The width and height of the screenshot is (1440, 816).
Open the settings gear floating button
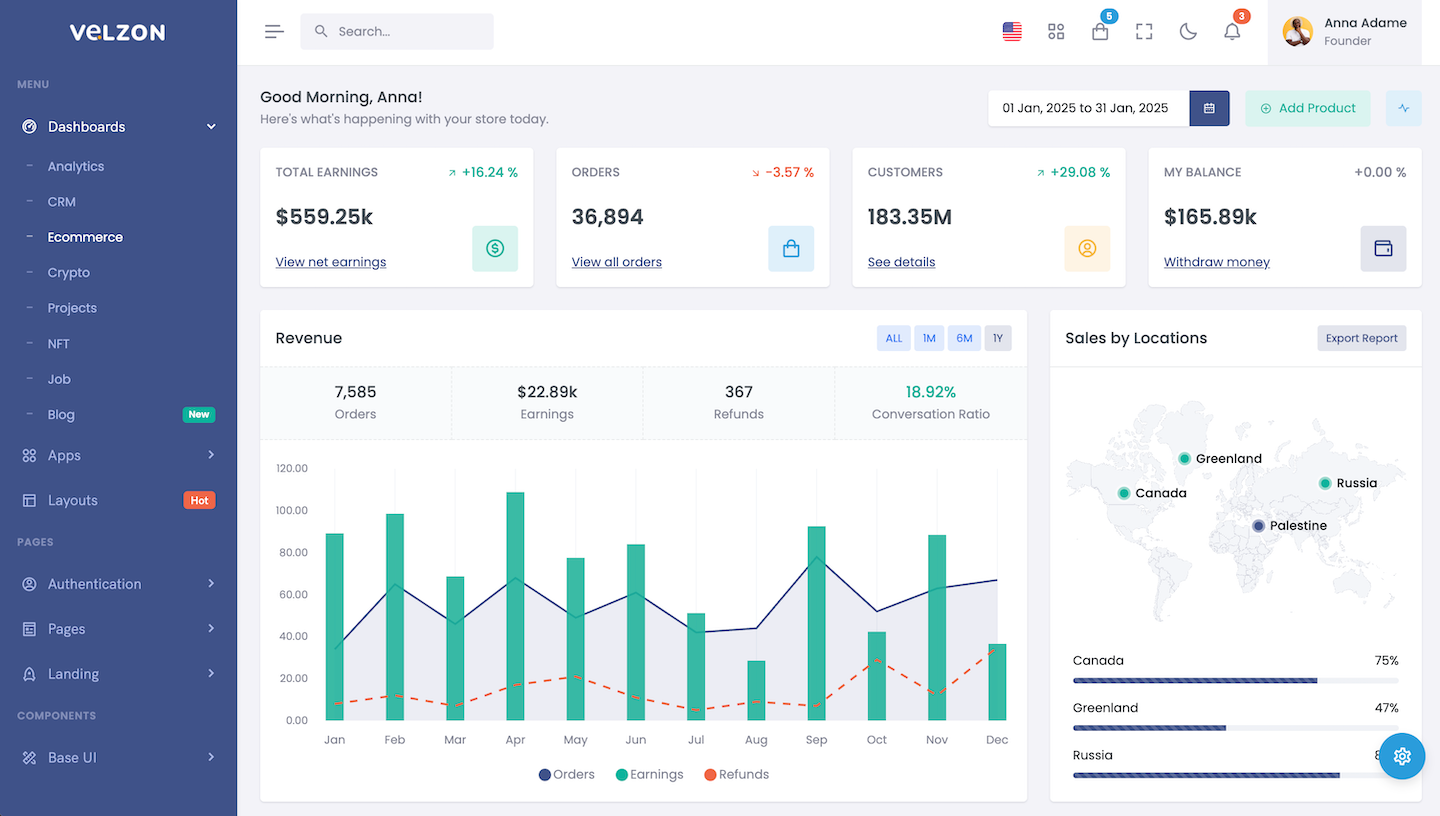(x=1402, y=756)
